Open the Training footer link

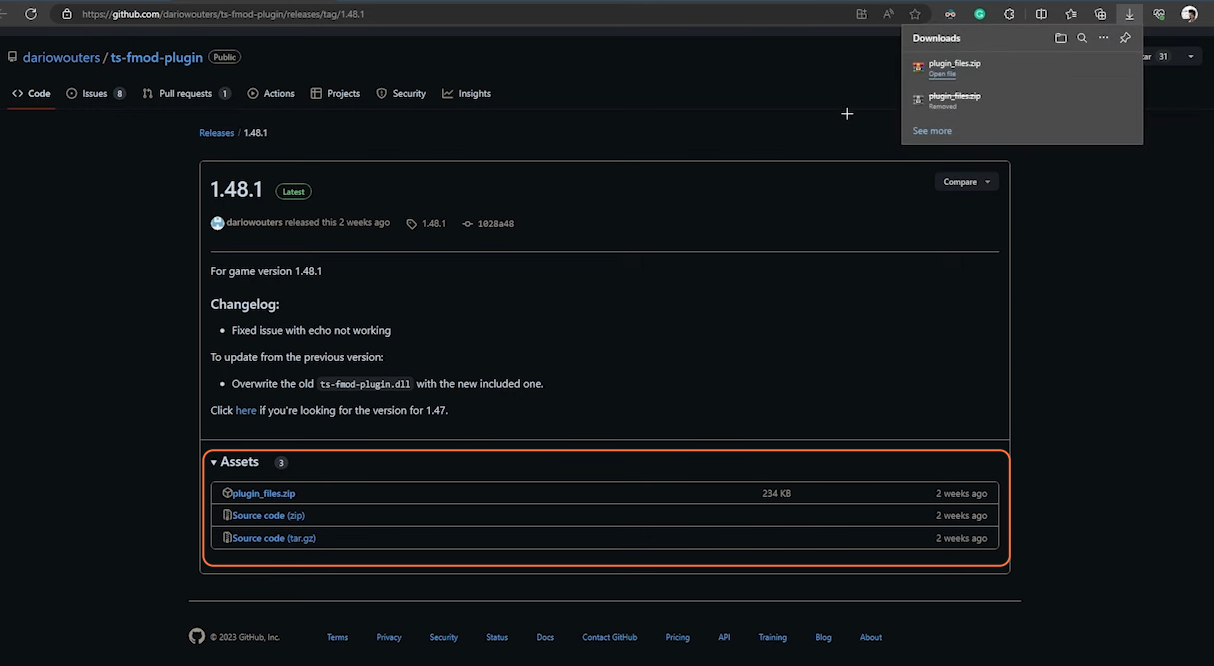tap(772, 637)
